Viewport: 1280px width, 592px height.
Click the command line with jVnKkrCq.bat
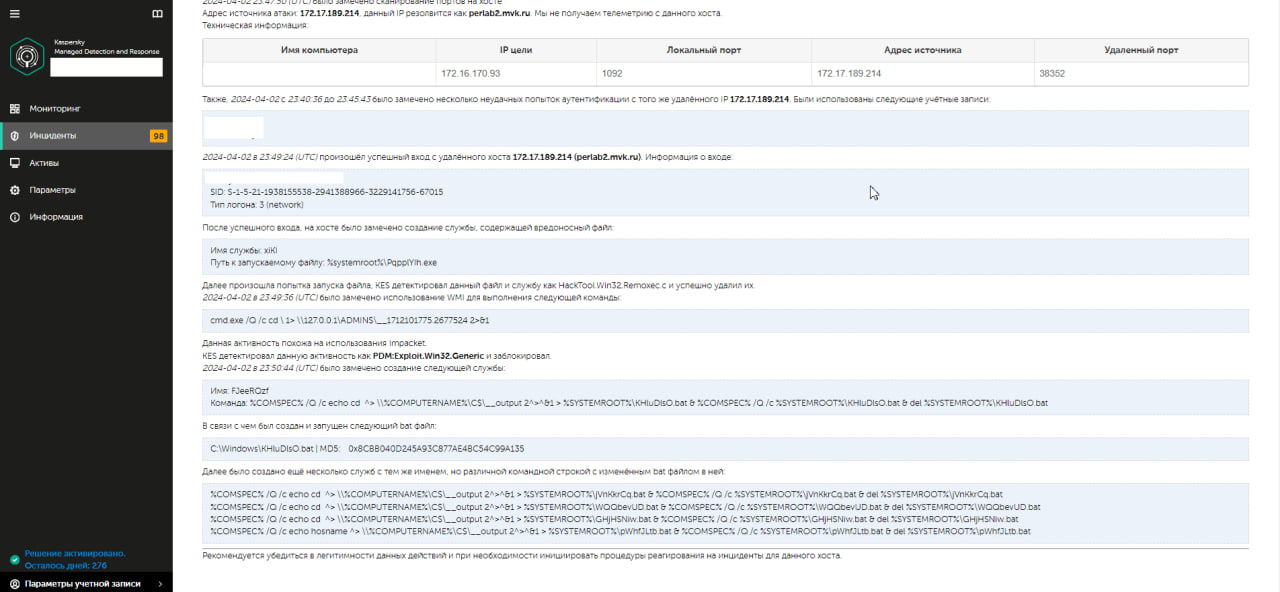pyautogui.click(x=606, y=494)
